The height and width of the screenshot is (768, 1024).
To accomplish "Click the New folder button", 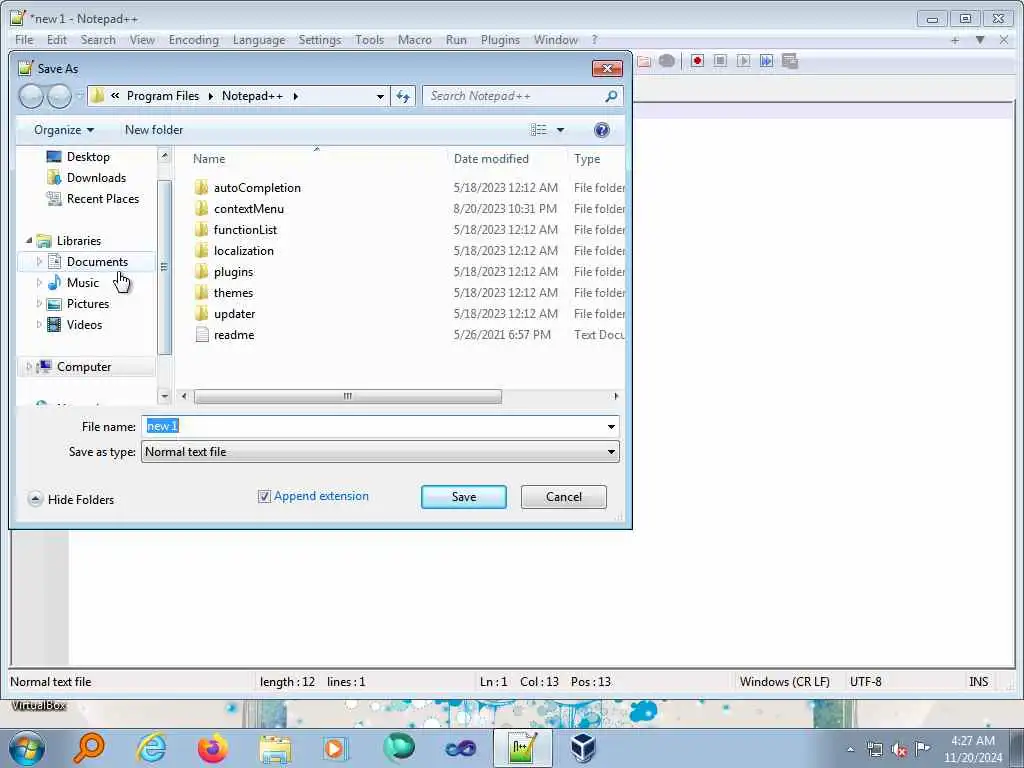I will [154, 130].
